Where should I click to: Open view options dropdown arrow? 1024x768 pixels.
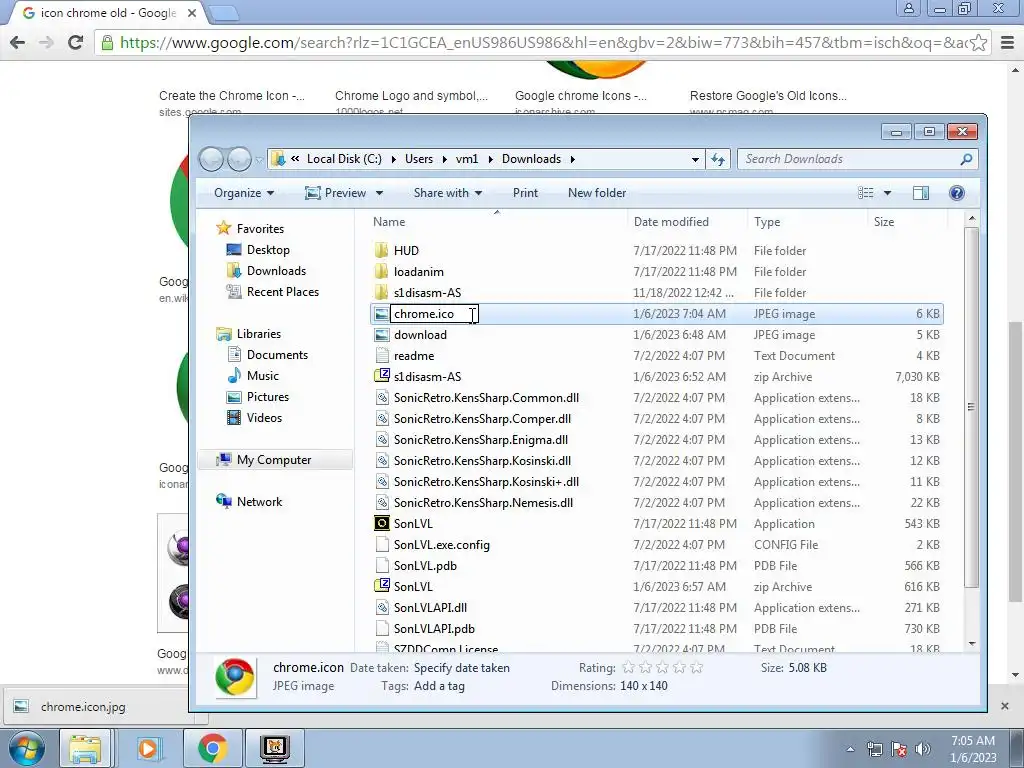887,193
